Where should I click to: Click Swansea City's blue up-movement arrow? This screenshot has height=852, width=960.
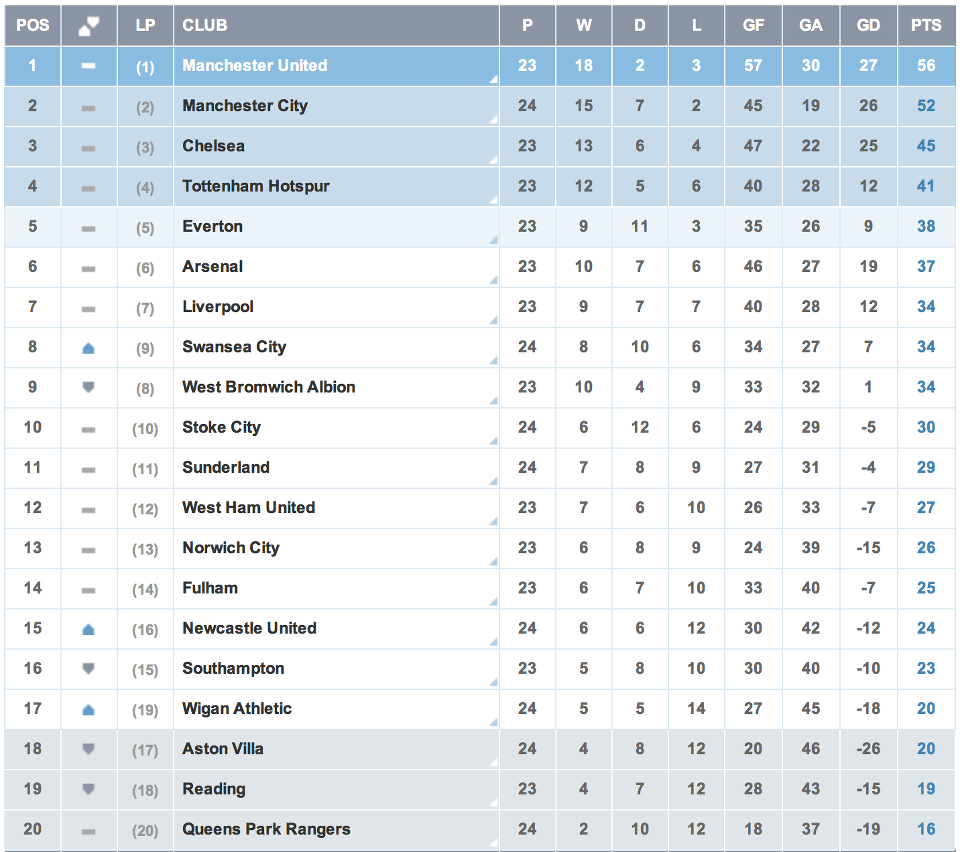pyautogui.click(x=88, y=347)
